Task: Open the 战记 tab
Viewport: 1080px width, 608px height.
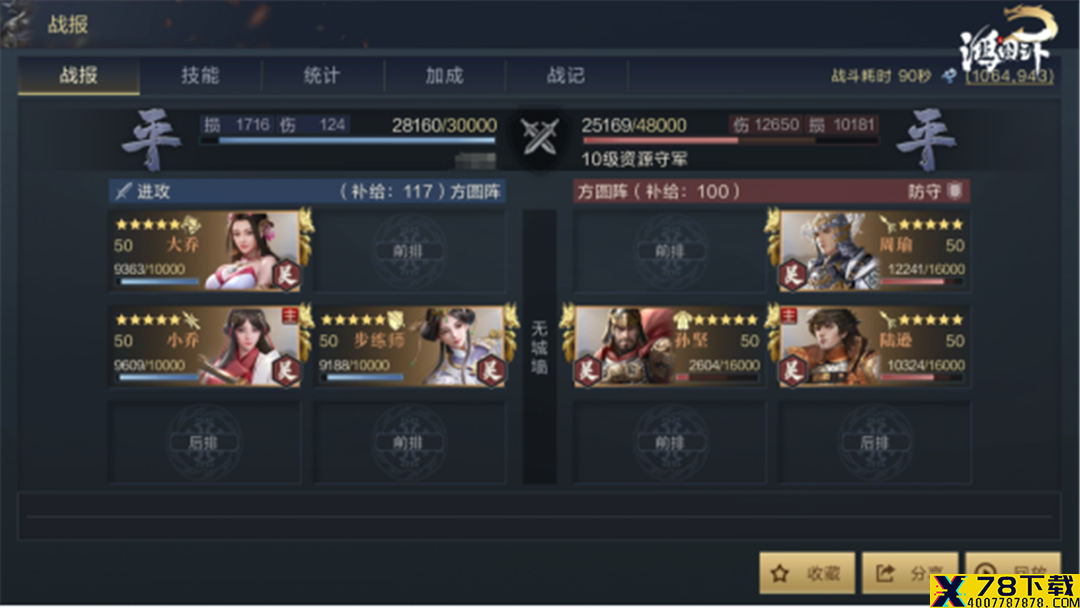Action: pyautogui.click(x=566, y=75)
